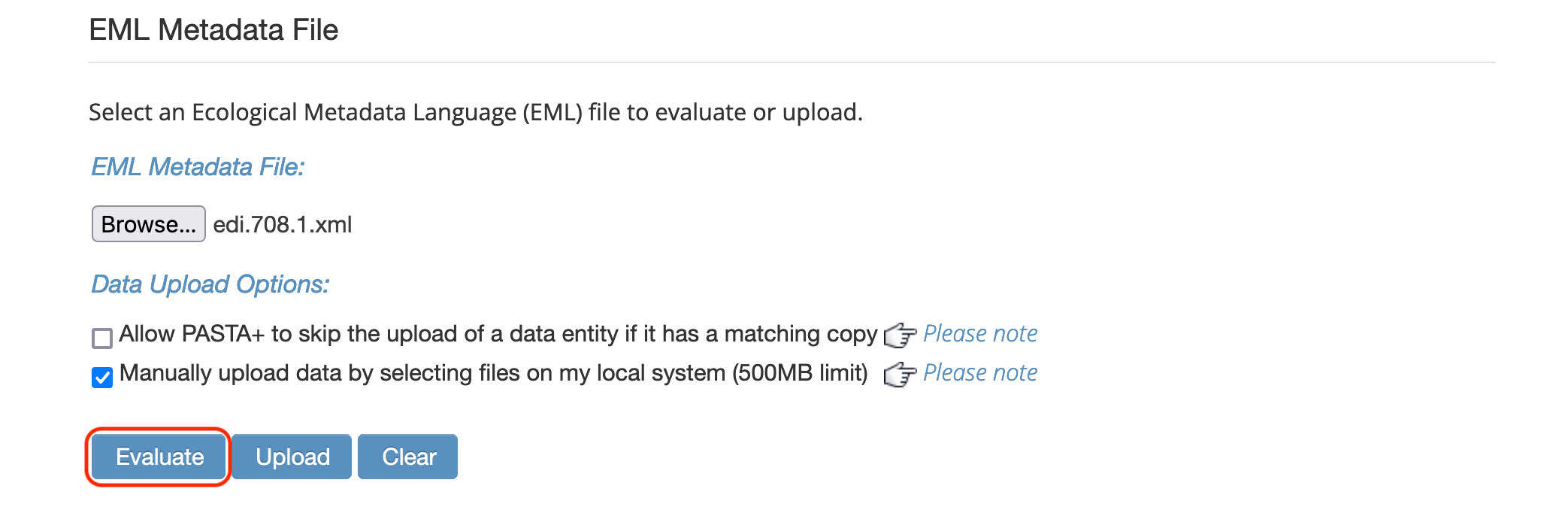Click the Browse... file chooser button
This screenshot has width=1568, height=513.
tap(149, 224)
